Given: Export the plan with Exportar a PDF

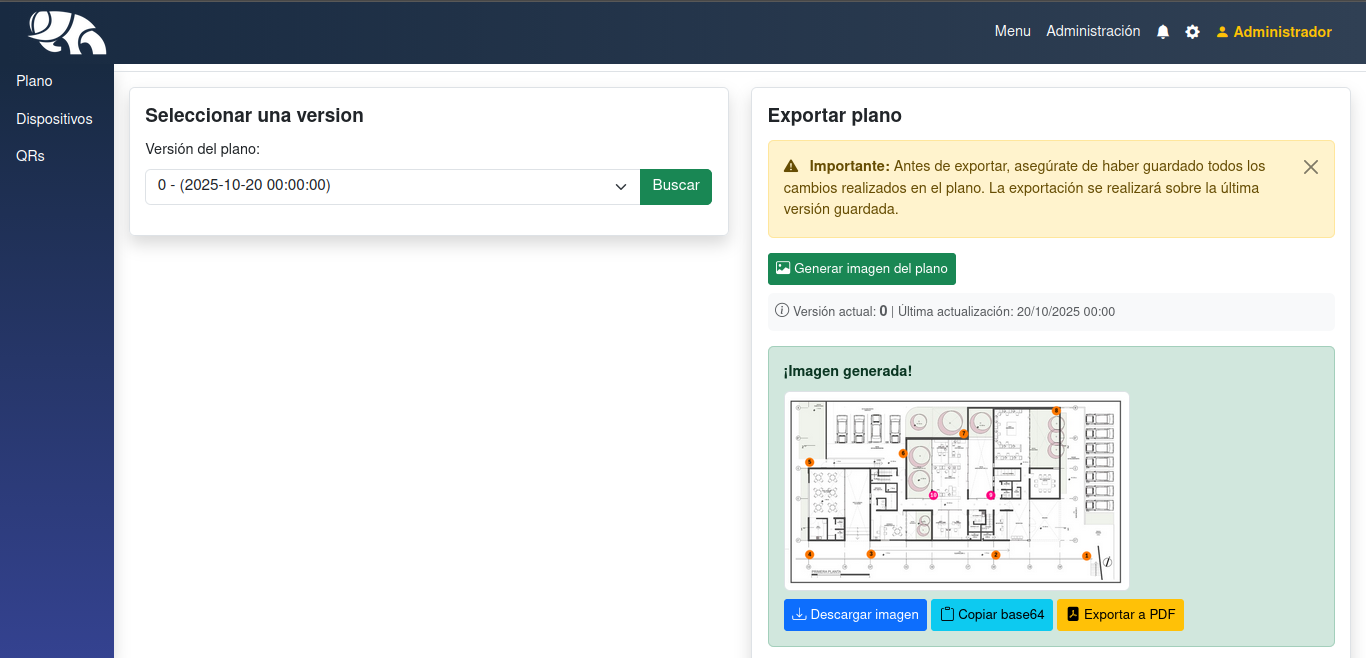Looking at the screenshot, I should 1120,615.
